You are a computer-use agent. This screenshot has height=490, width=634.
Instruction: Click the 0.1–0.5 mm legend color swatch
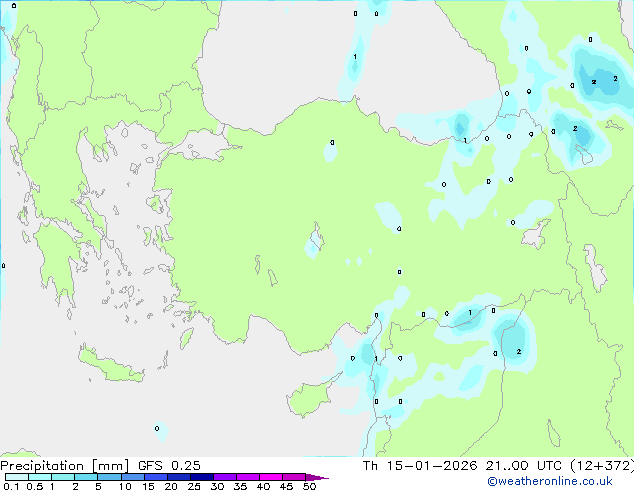17,477
